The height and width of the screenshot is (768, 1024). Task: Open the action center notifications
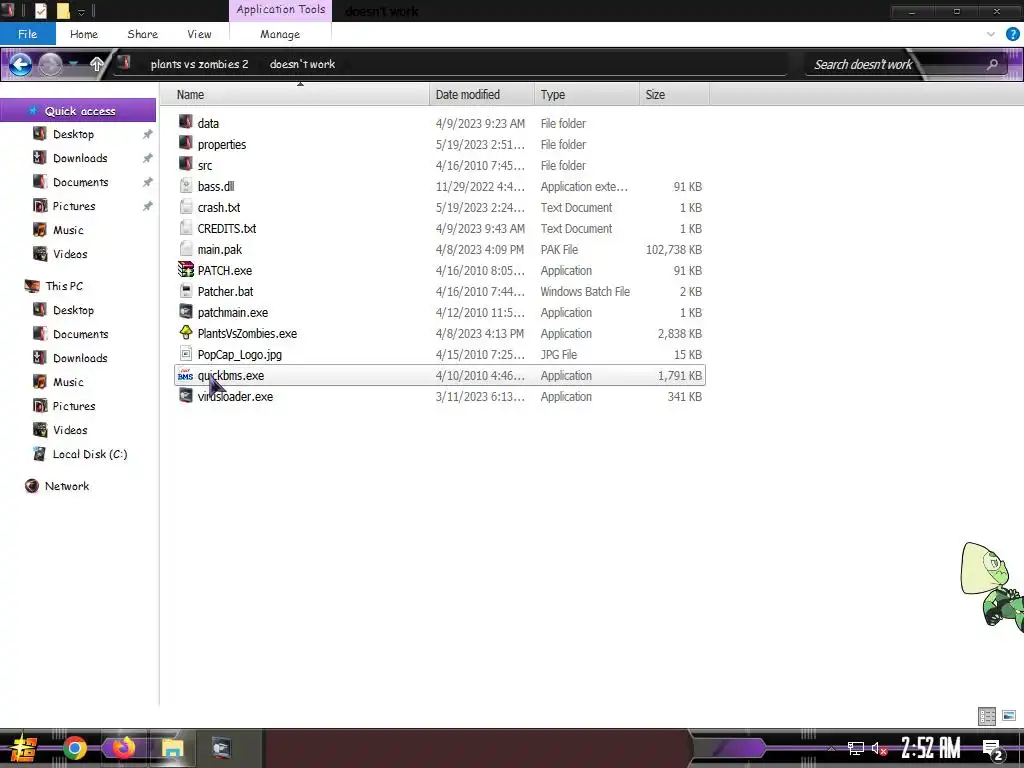(993, 750)
